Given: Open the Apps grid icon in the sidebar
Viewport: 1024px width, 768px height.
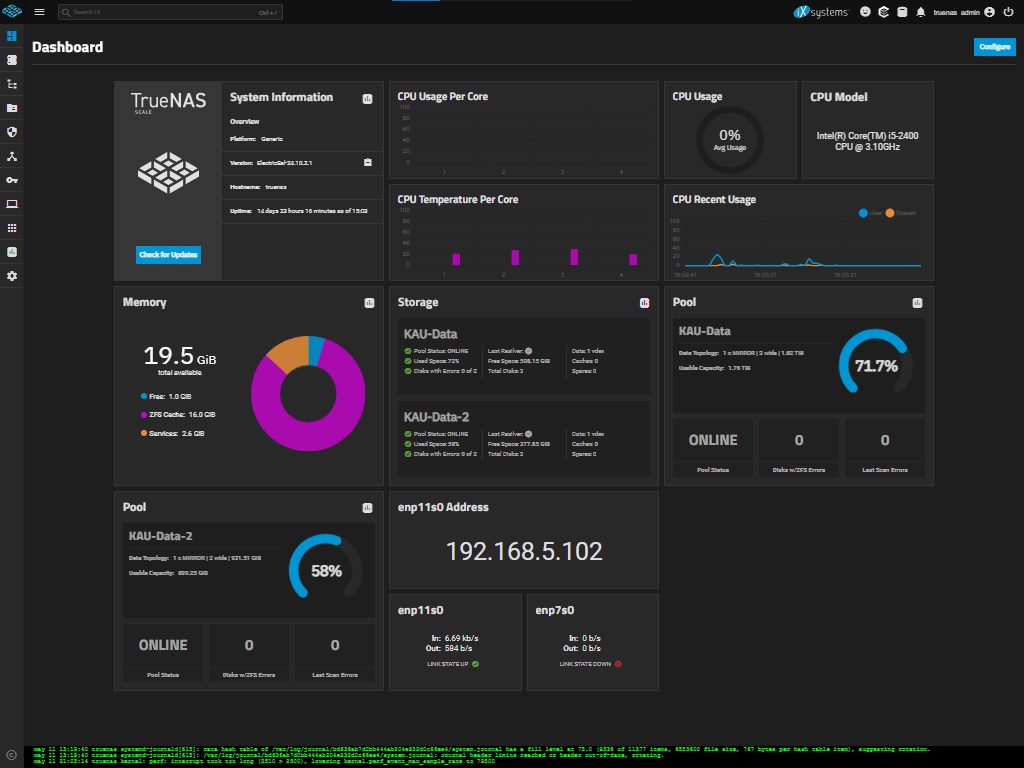Looking at the screenshot, I should pos(12,228).
